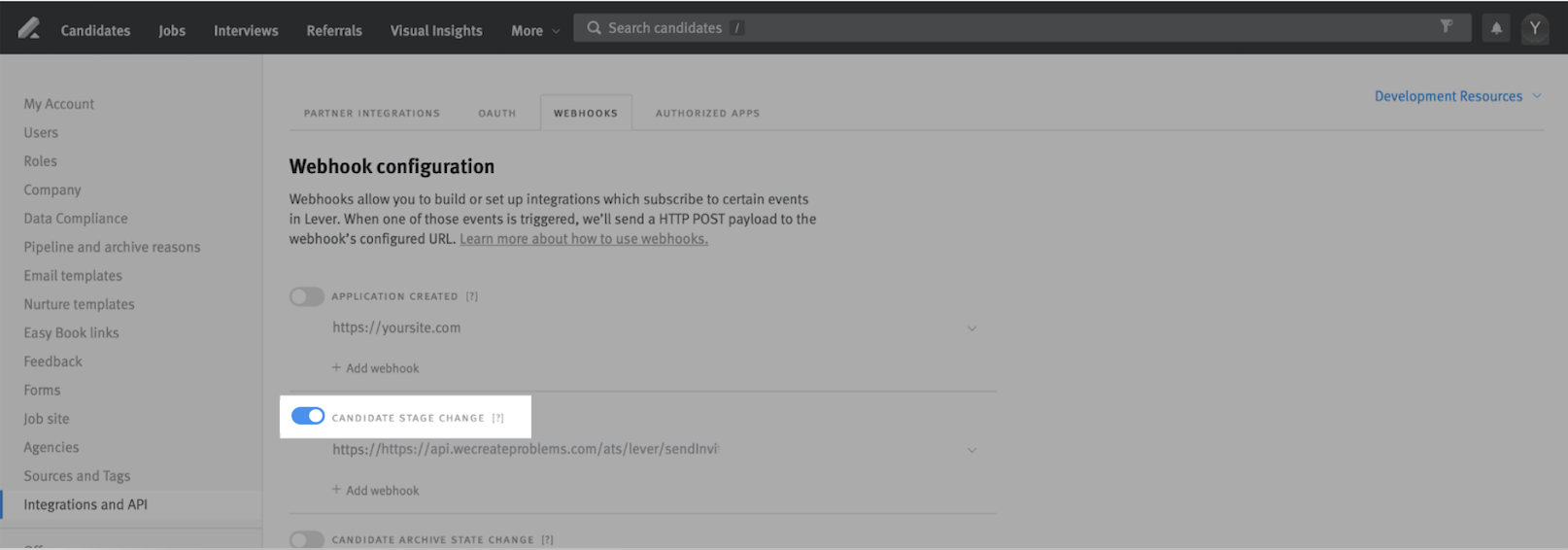Go to Candidates in top navigation
The image size is (1568, 550).
pyautogui.click(x=95, y=31)
